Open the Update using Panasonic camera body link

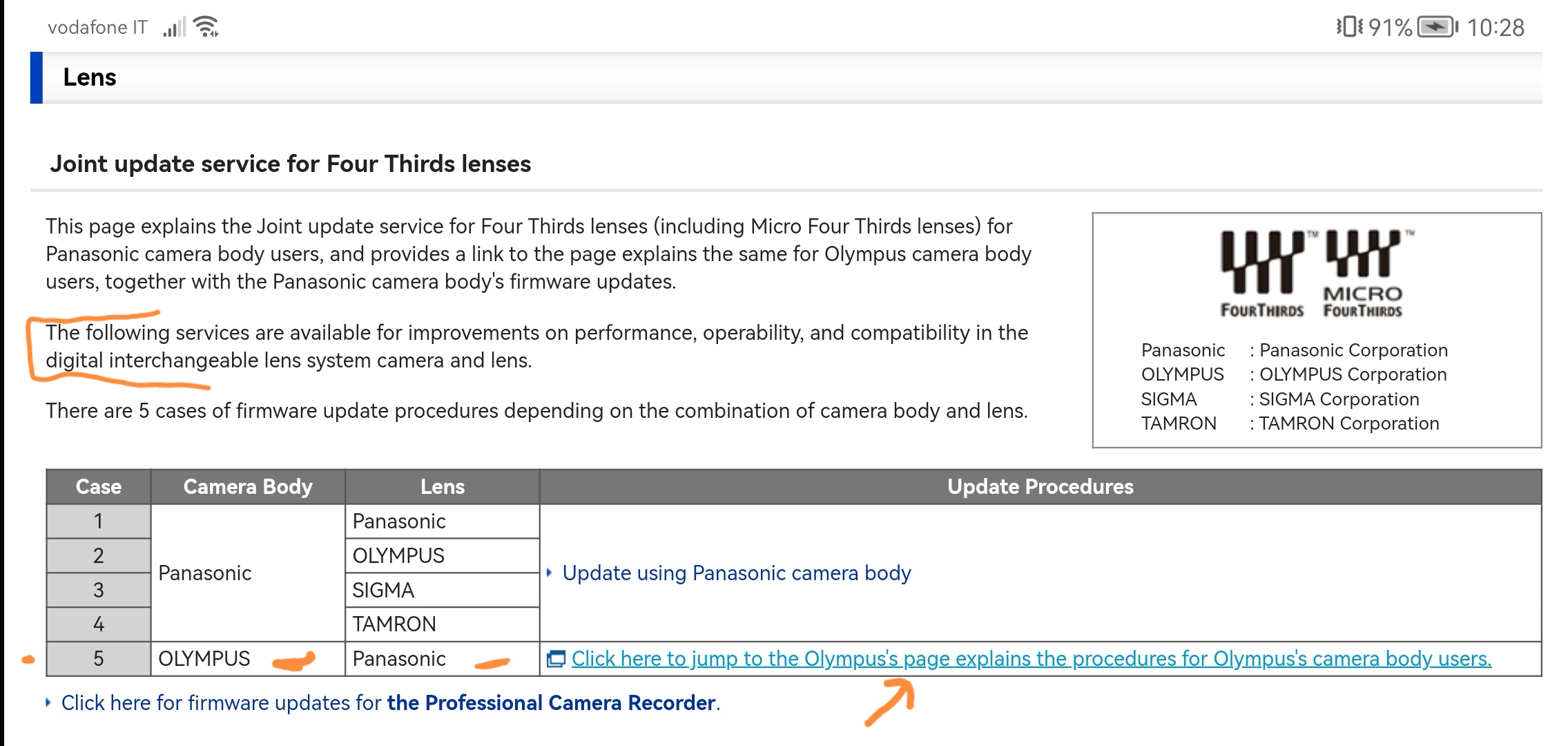tap(736, 573)
